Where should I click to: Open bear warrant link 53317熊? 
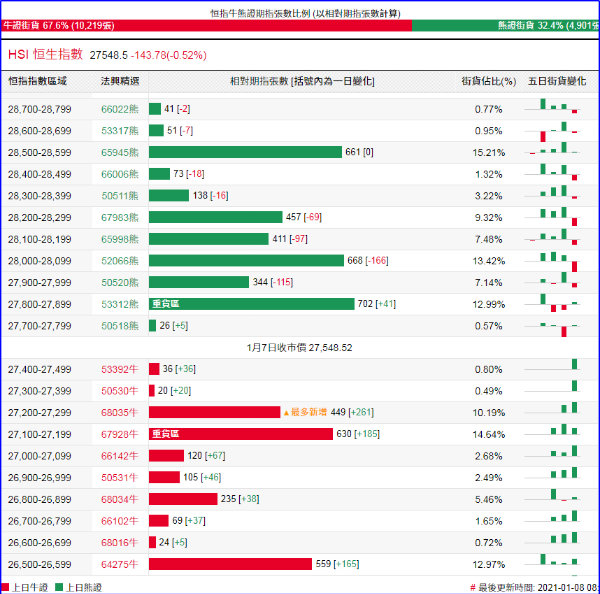click(120, 131)
